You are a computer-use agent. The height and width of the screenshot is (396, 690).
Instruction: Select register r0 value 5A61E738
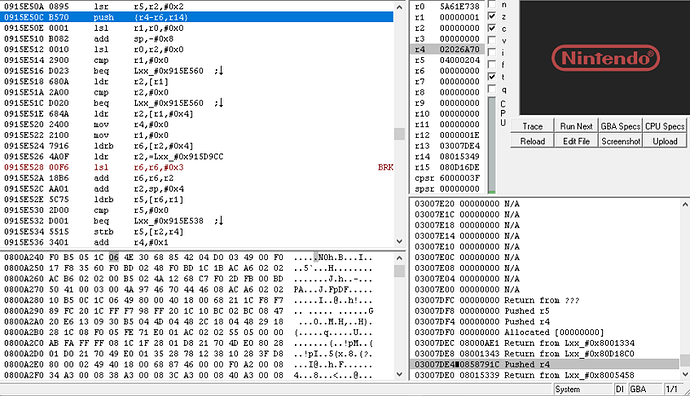[x=459, y=7]
